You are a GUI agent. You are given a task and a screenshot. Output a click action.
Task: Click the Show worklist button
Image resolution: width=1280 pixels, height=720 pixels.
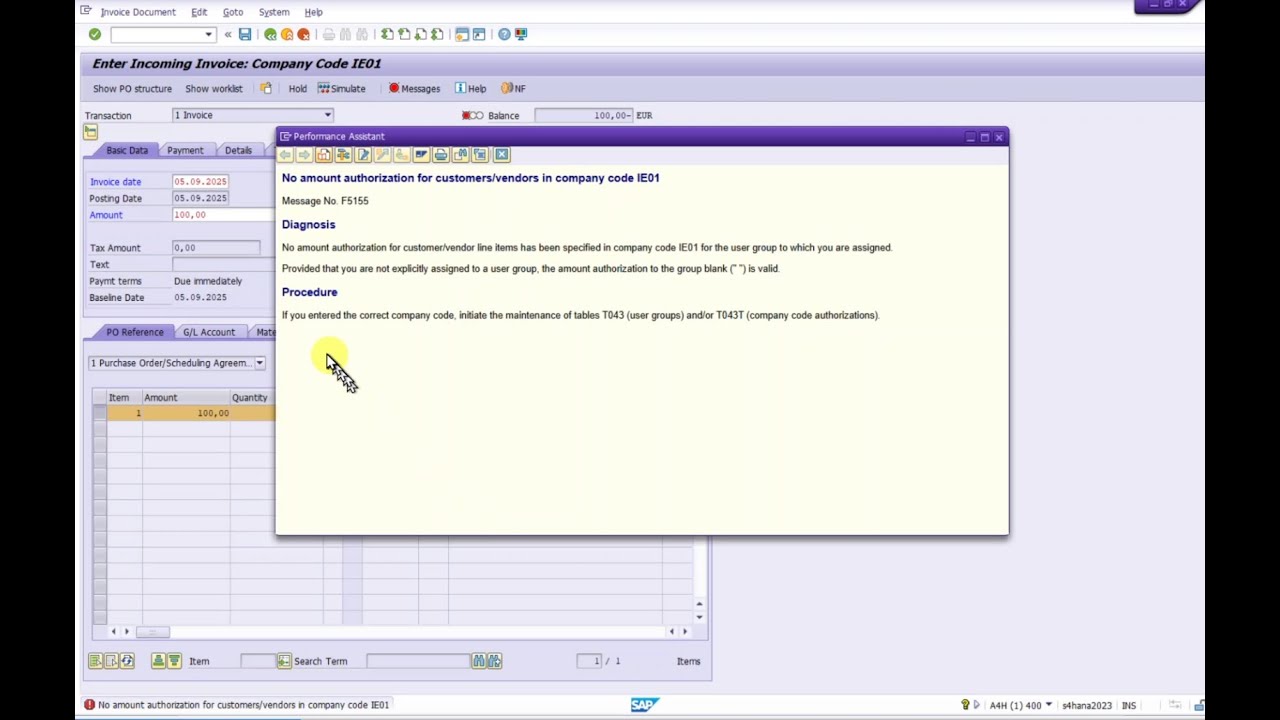[214, 88]
